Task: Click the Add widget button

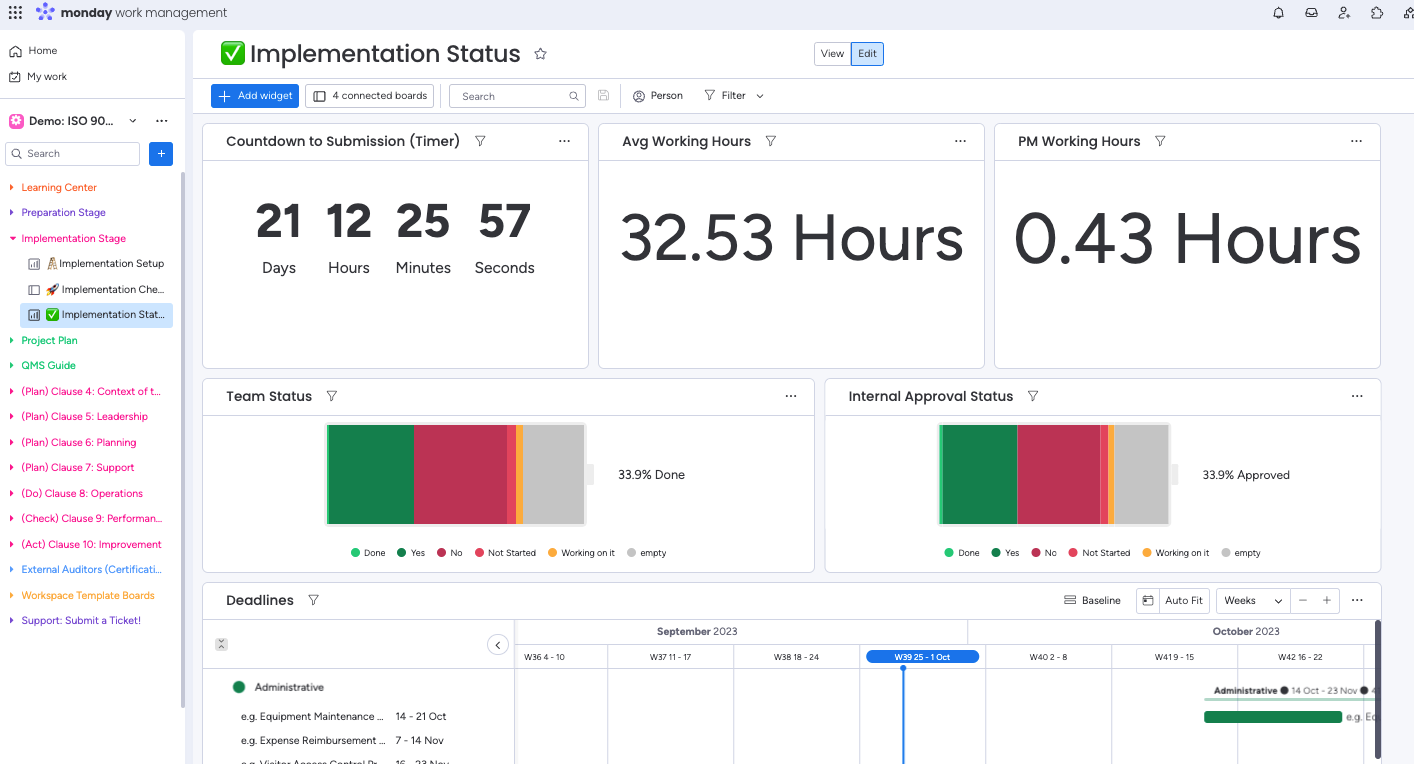Action: pyautogui.click(x=255, y=96)
